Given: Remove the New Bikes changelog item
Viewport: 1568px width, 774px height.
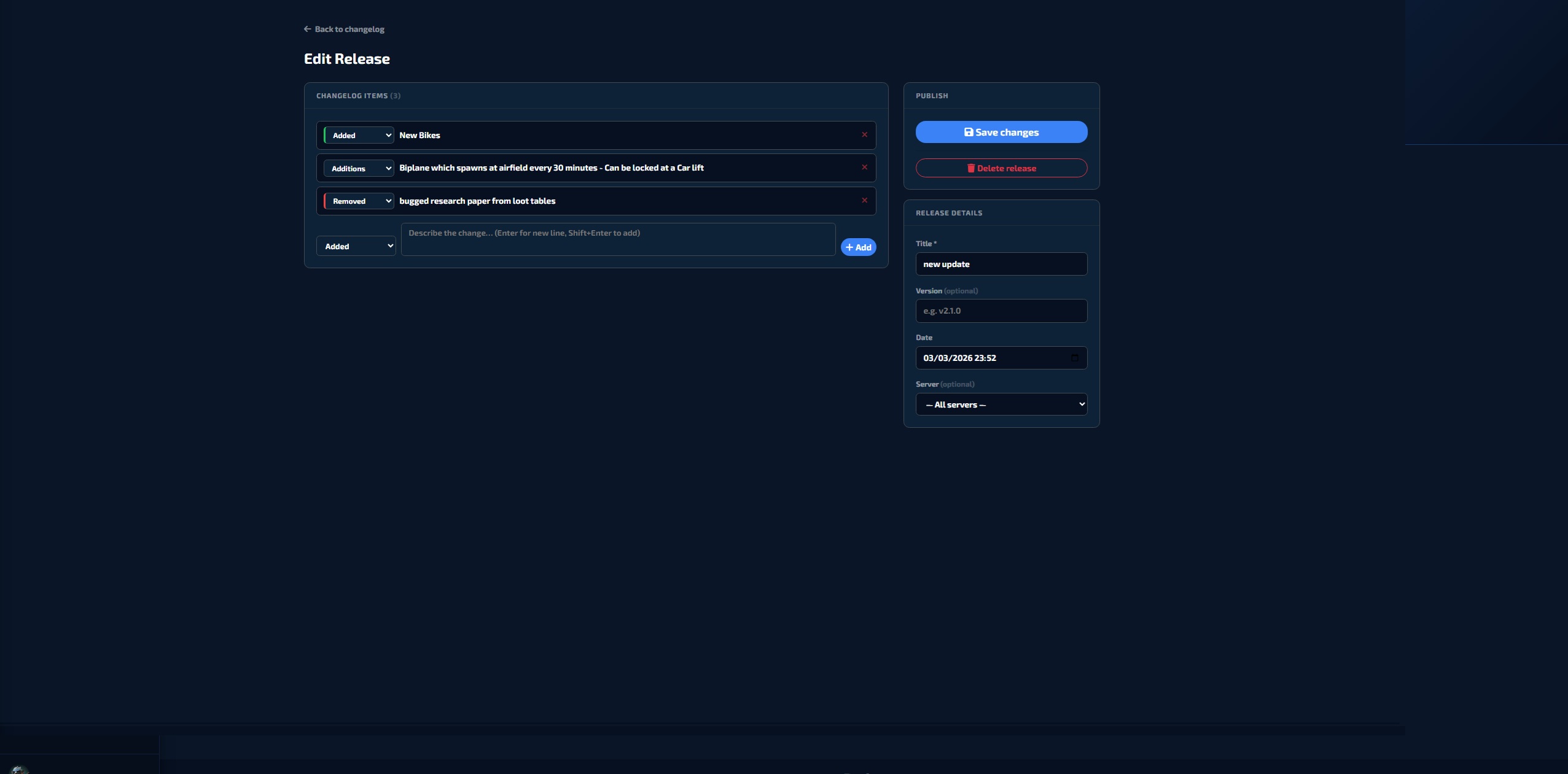Looking at the screenshot, I should (864, 135).
